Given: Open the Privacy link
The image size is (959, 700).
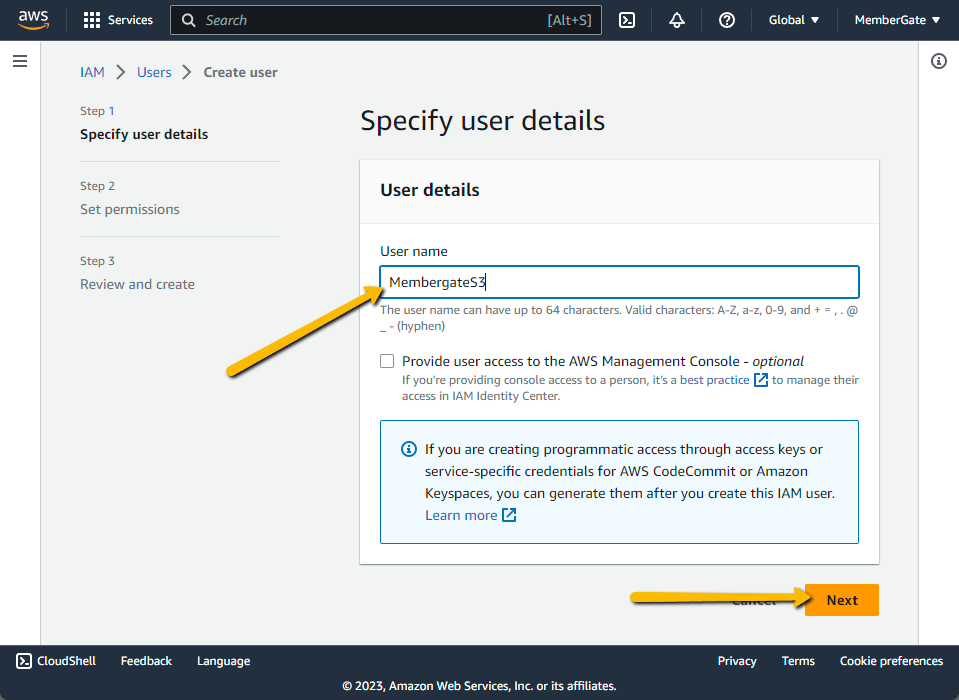Looking at the screenshot, I should pos(736,661).
